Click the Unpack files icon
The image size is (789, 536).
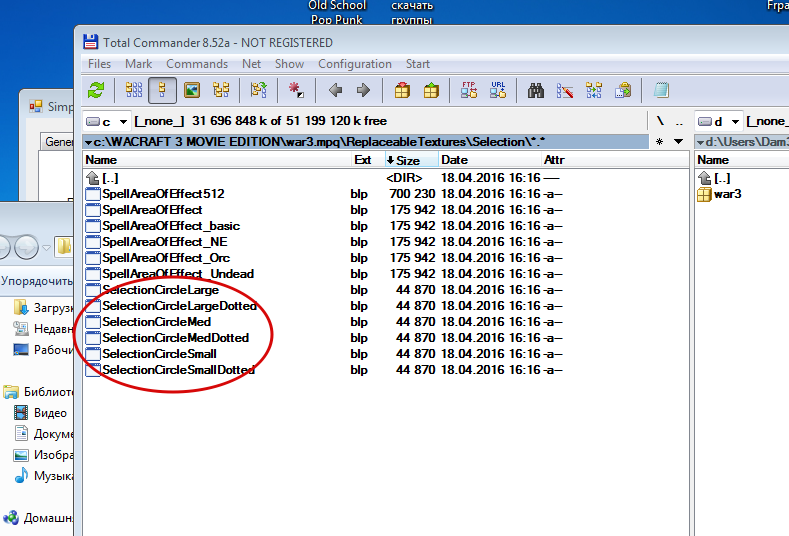pos(431,91)
